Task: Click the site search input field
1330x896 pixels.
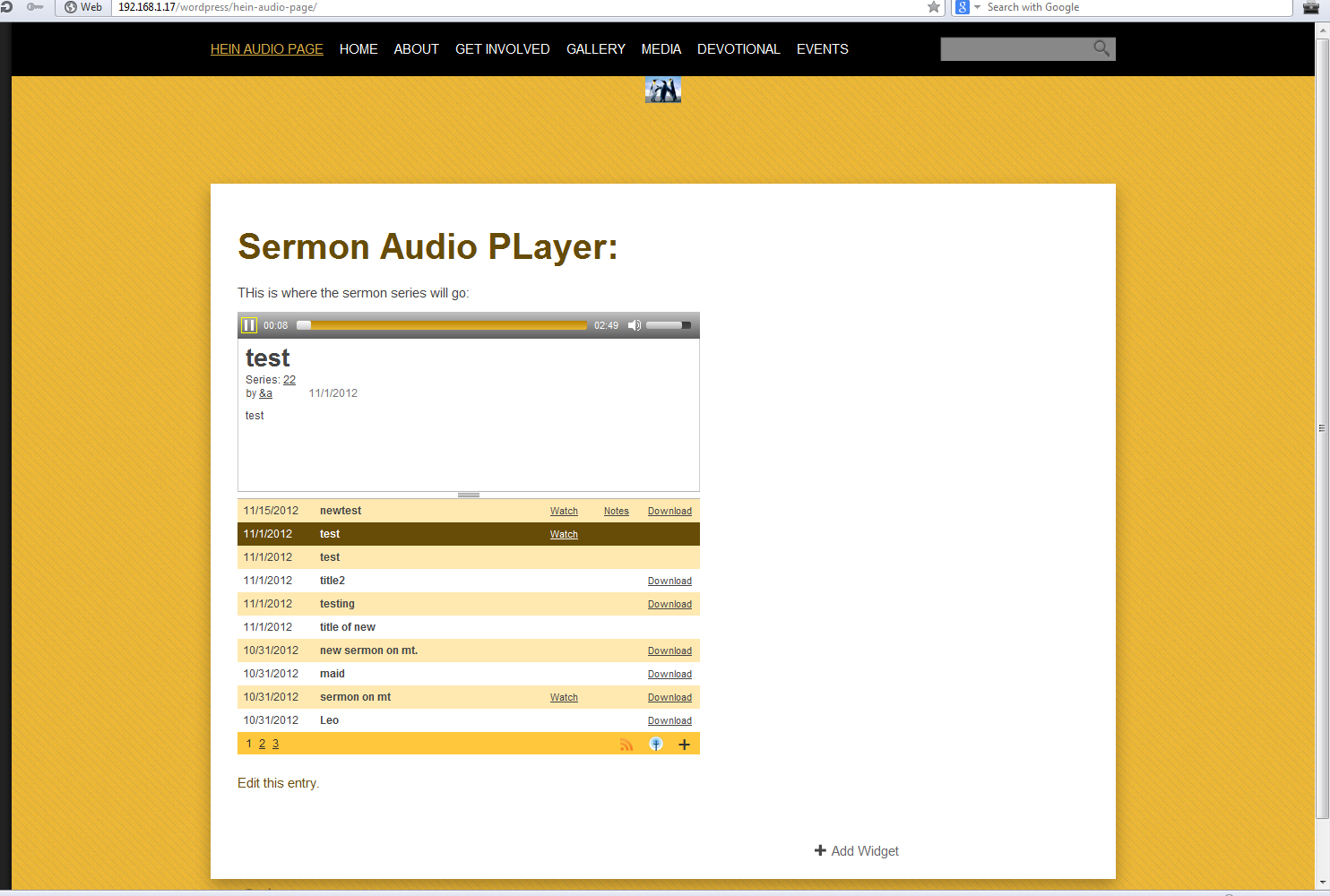Action: (x=1015, y=49)
